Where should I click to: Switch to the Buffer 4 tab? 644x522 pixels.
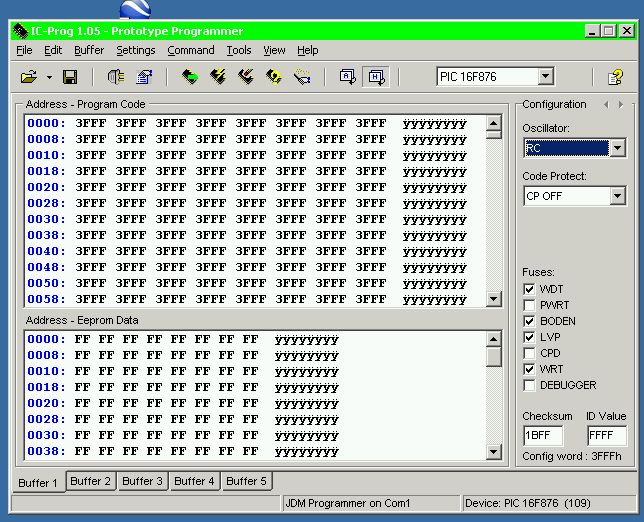click(194, 481)
